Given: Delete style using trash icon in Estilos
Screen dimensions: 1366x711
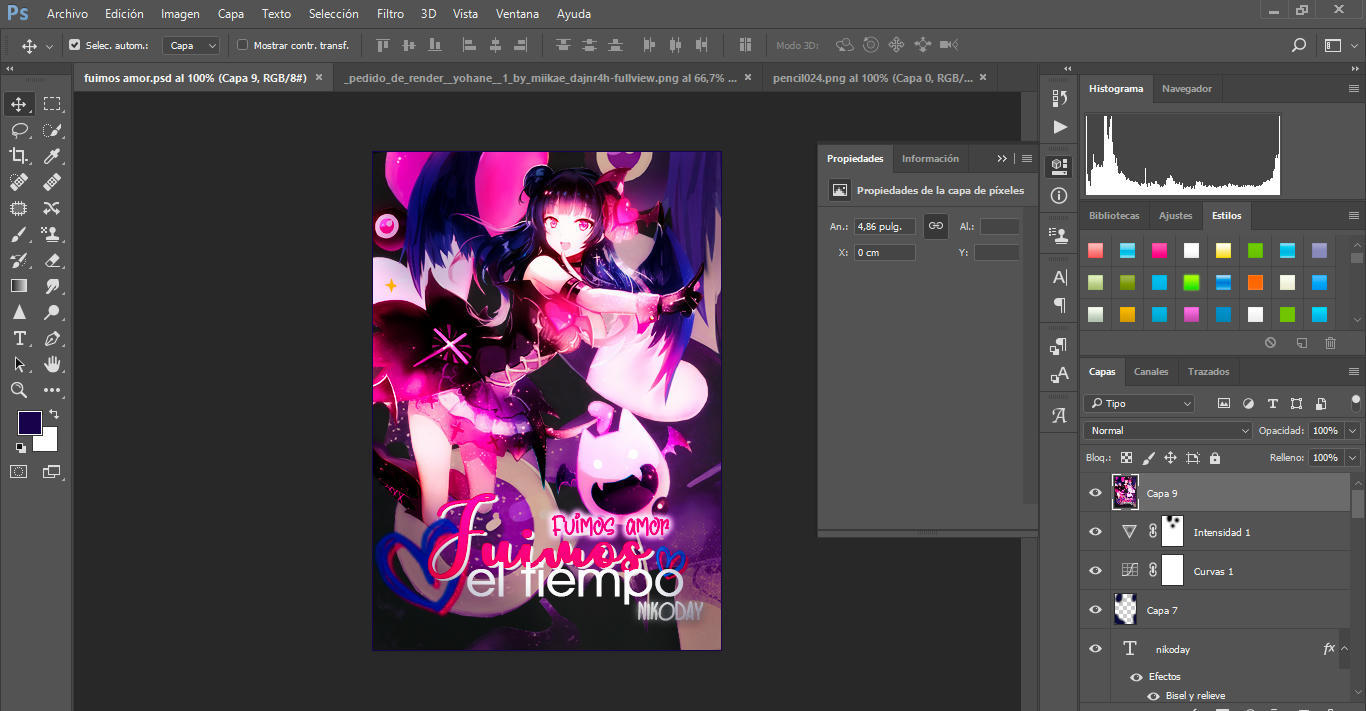Looking at the screenshot, I should [x=1330, y=343].
